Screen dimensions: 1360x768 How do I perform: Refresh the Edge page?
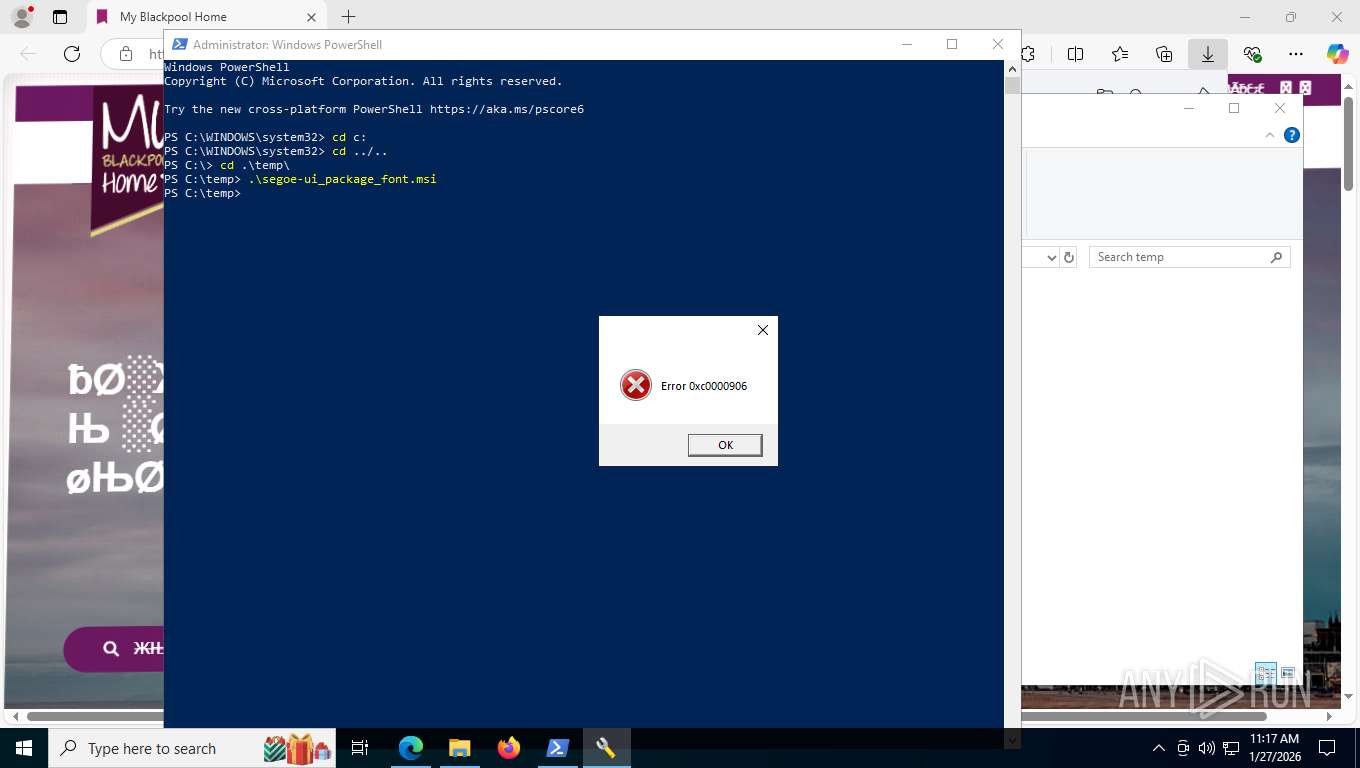tap(72, 54)
